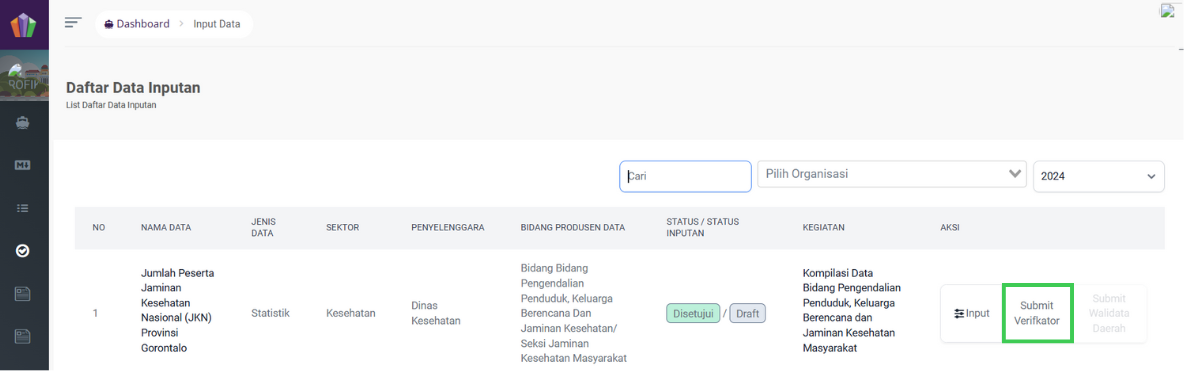Toggle the sidebar with the hamburger menu icon
The width and height of the screenshot is (1187, 371).
pyautogui.click(x=73, y=22)
